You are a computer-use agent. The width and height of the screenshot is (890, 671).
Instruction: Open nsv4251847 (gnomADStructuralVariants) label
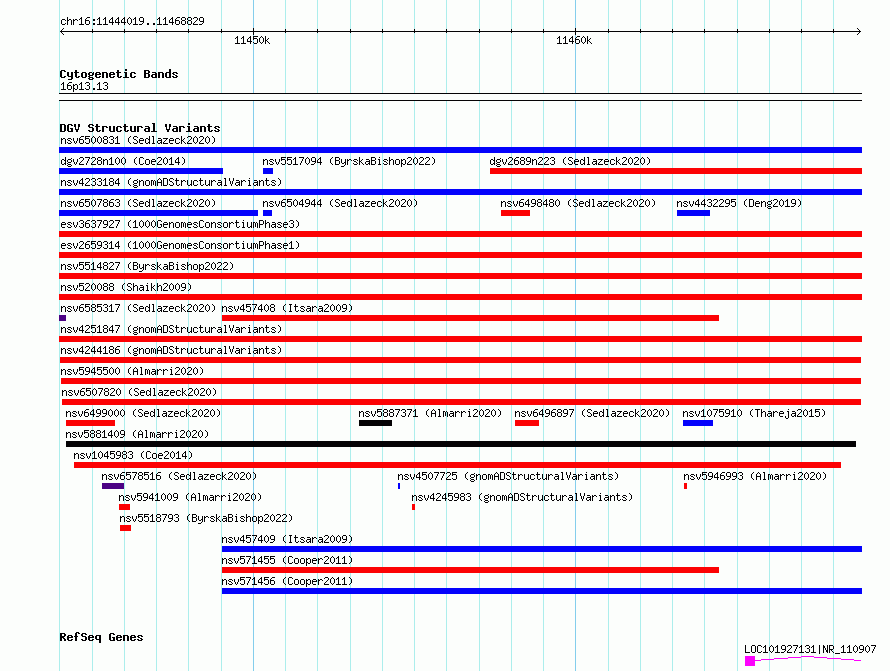coord(171,329)
